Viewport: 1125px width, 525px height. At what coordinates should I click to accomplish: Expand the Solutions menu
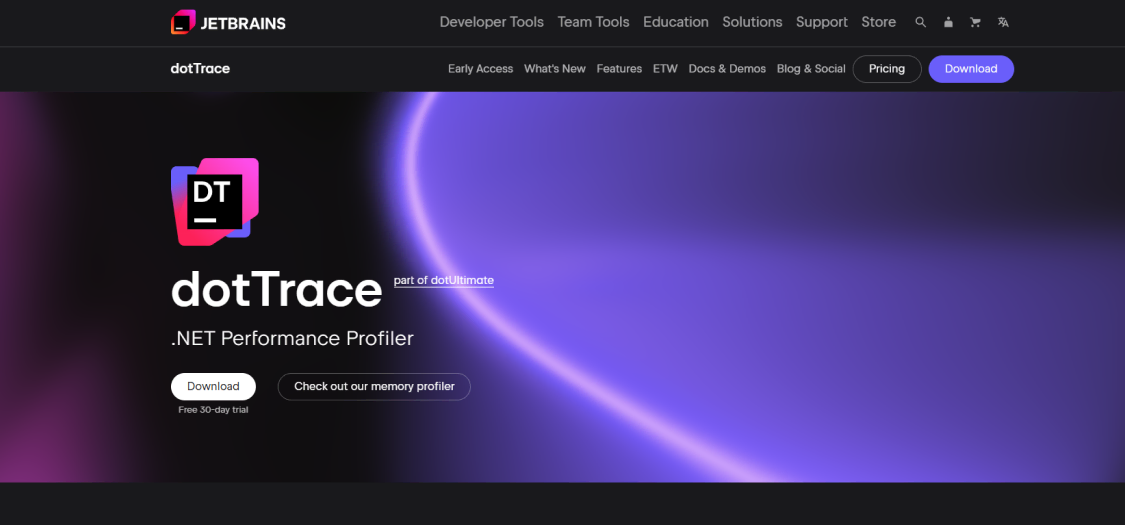(x=752, y=22)
